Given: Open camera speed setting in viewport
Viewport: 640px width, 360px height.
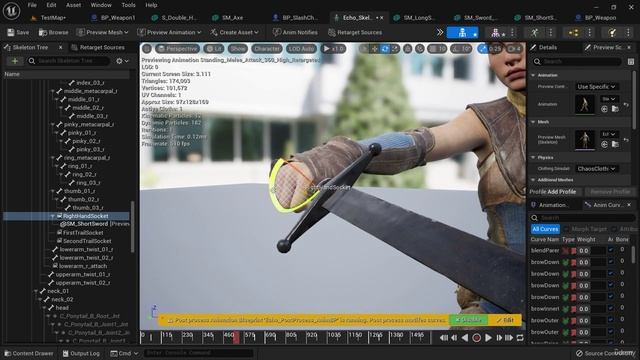Looking at the screenshot, I should coord(513,49).
